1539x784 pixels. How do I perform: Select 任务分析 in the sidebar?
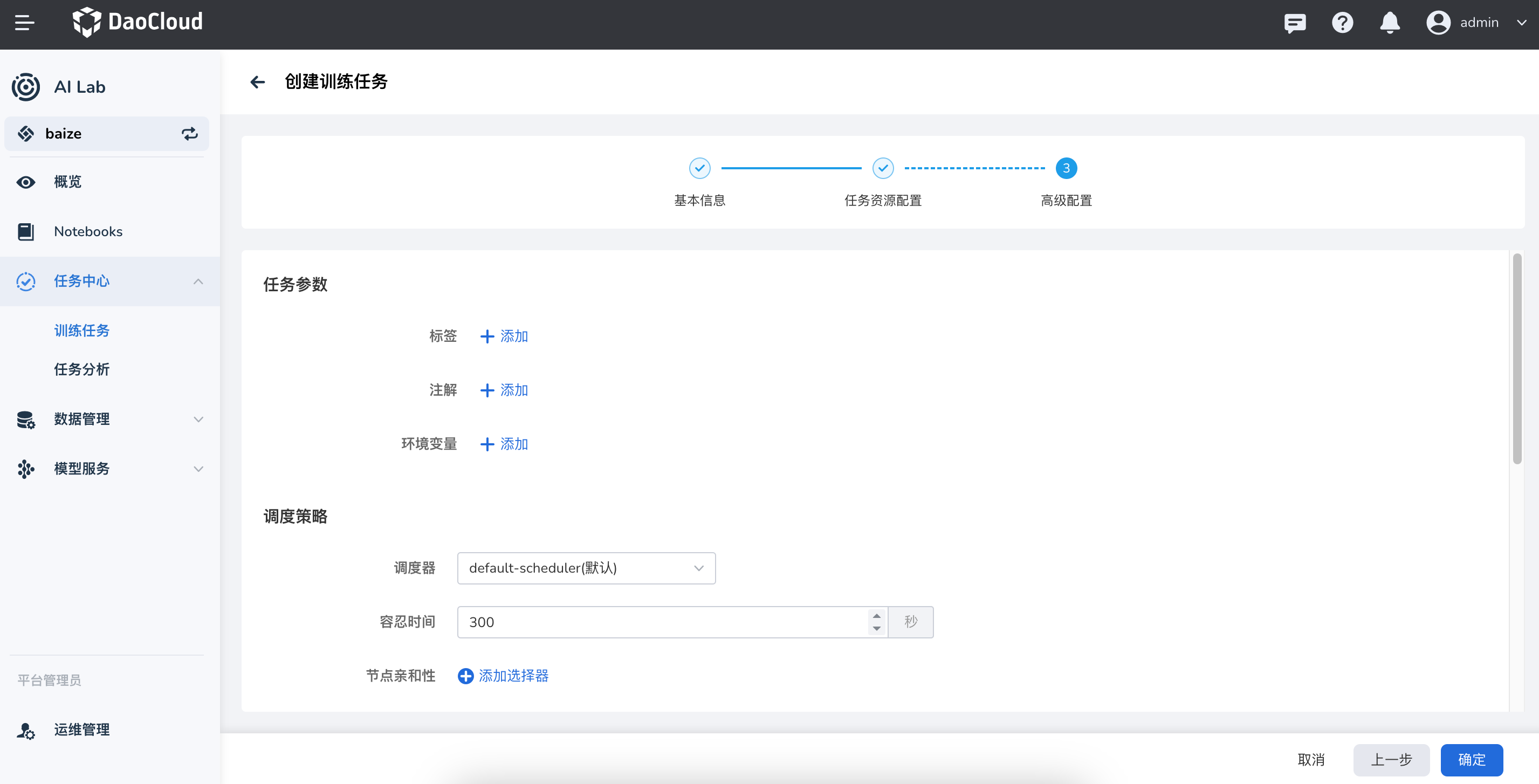click(x=82, y=369)
